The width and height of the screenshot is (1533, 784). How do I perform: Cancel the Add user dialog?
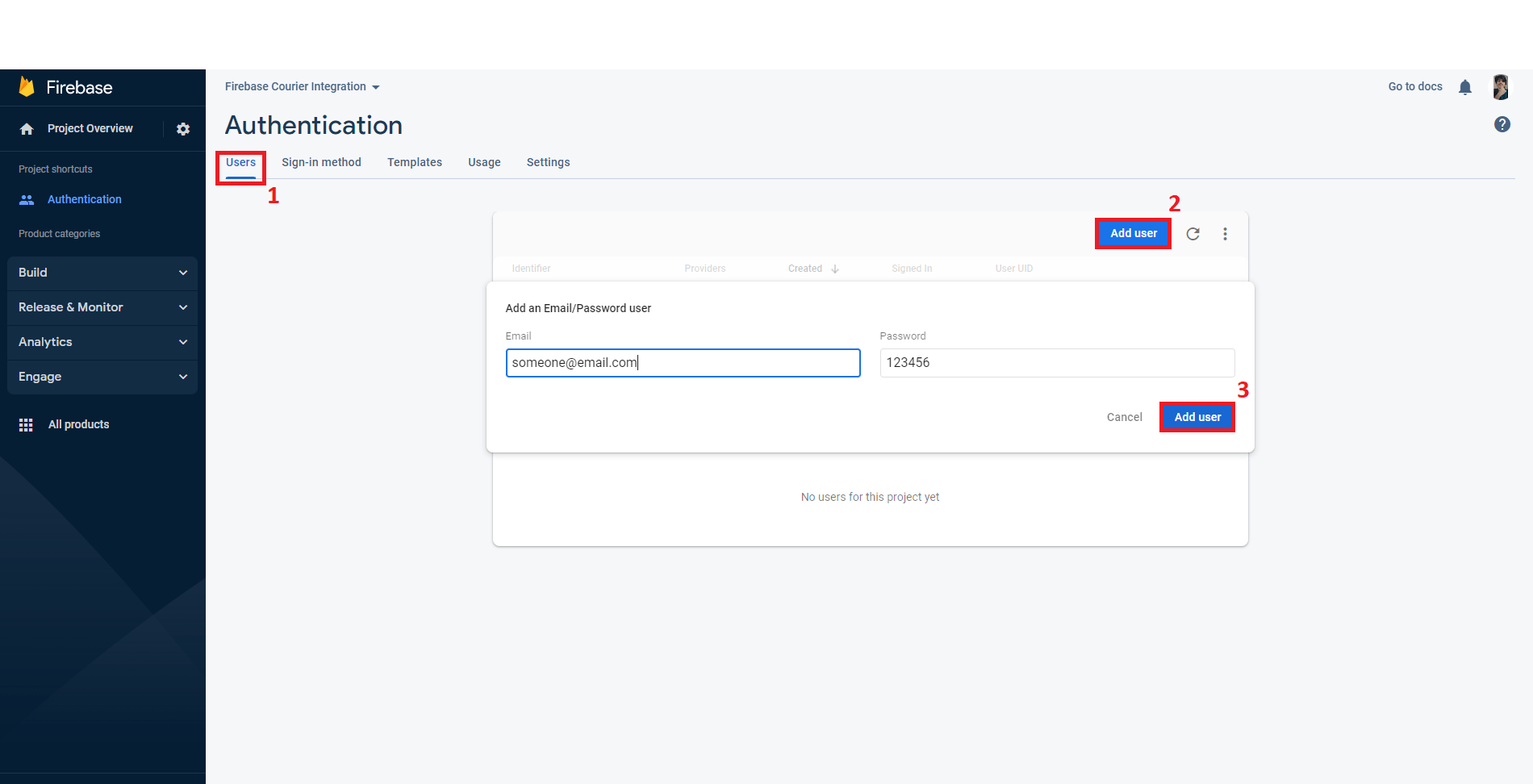coord(1124,417)
